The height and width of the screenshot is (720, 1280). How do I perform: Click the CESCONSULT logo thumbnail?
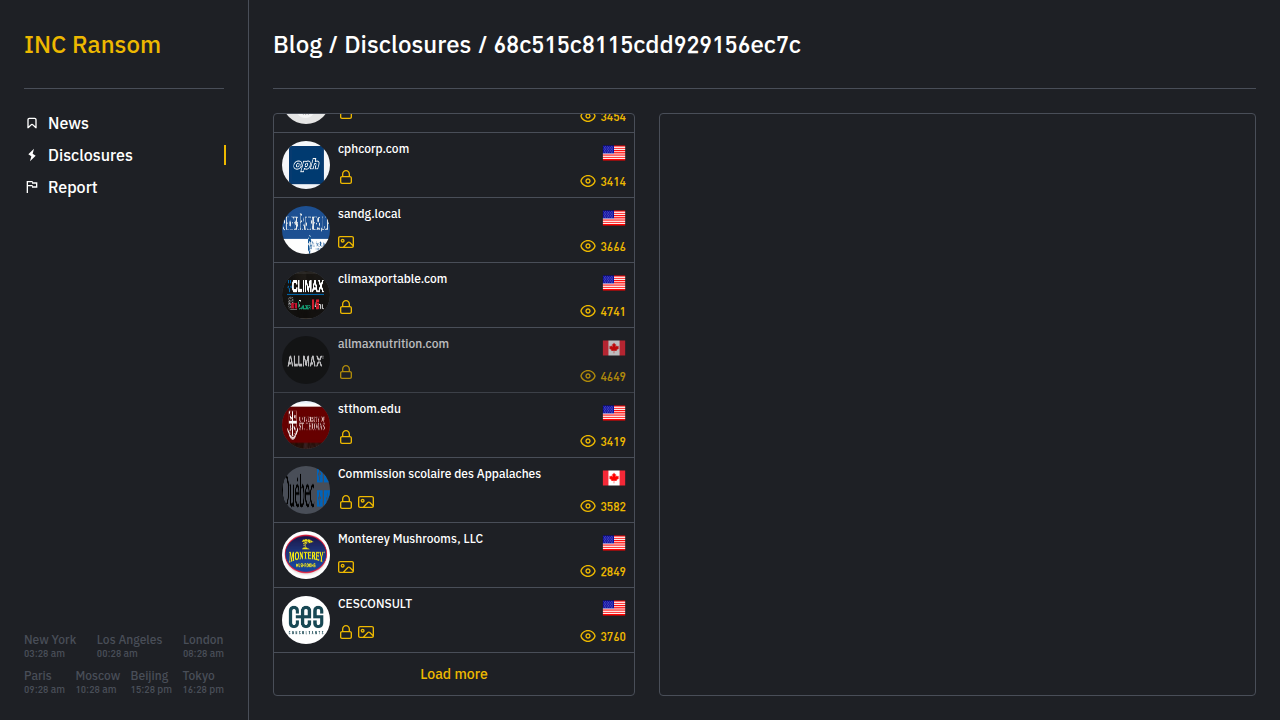point(306,620)
